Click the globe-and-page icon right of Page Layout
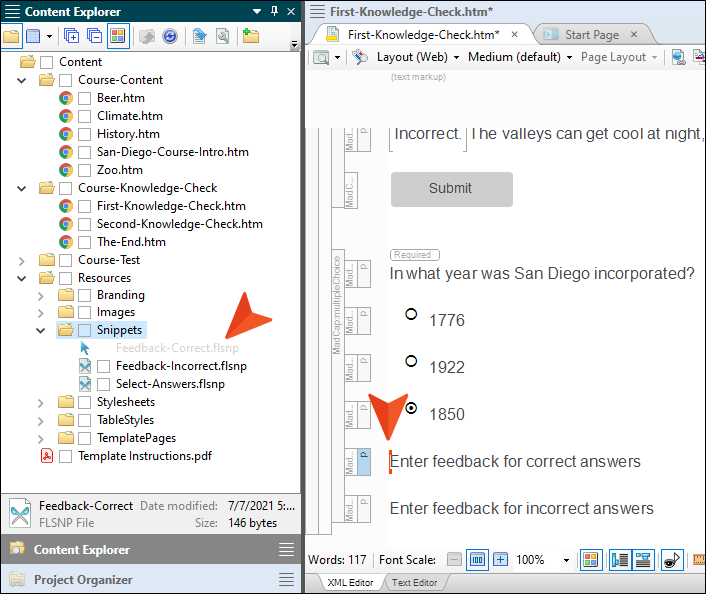 pos(678,57)
